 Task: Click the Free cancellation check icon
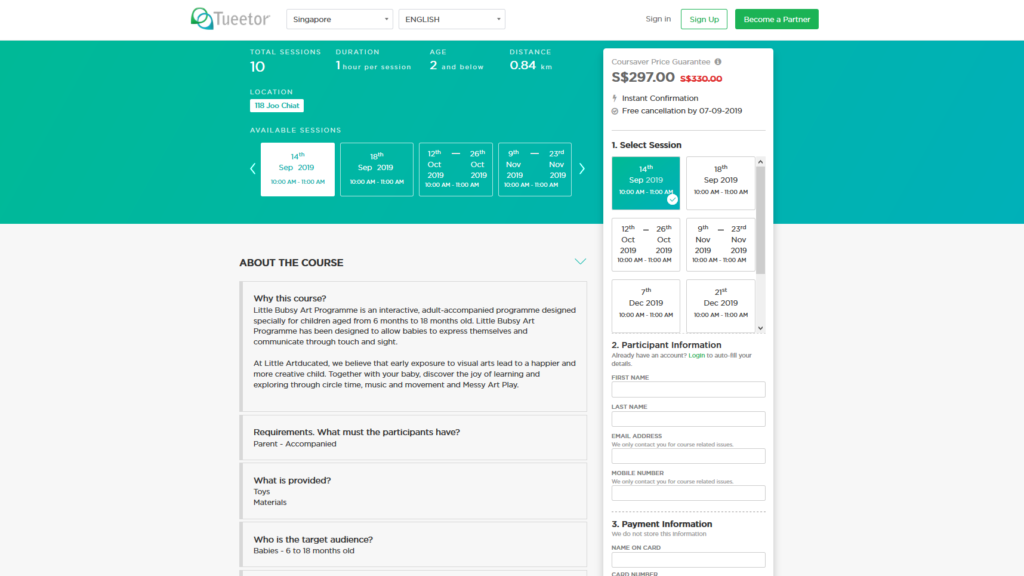coord(615,111)
